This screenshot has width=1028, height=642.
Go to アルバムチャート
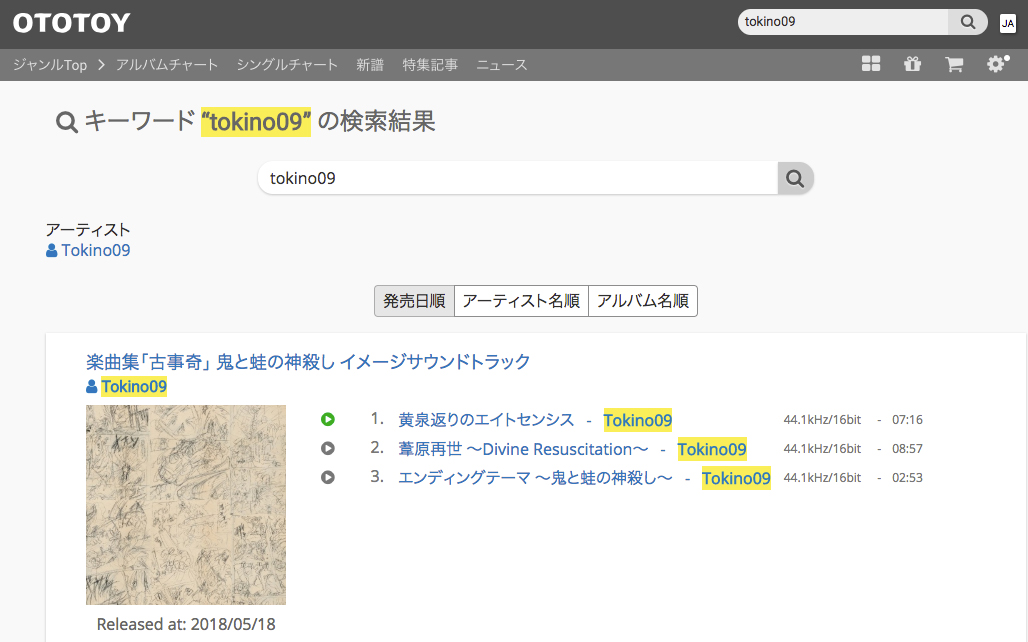(x=167, y=65)
